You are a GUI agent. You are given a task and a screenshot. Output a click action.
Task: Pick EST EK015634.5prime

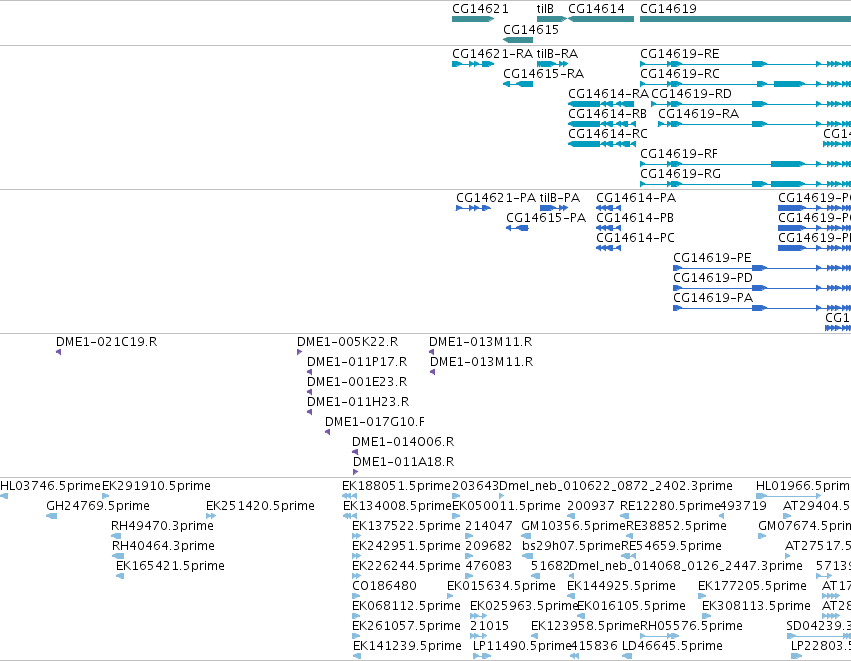[x=501, y=586]
